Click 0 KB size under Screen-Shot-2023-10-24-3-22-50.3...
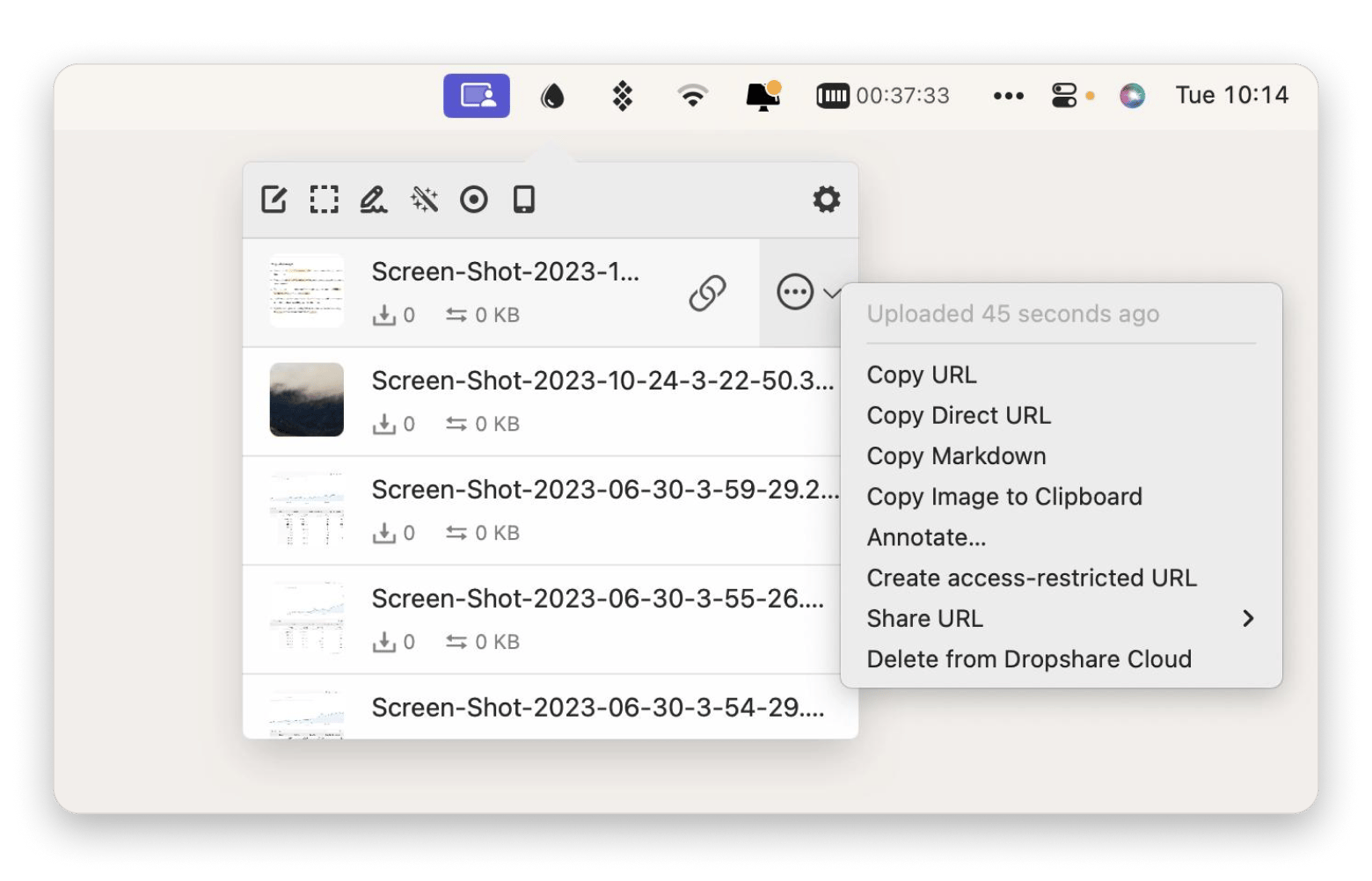Image resolution: width=1372 pixels, height=881 pixels. pyautogui.click(x=482, y=424)
